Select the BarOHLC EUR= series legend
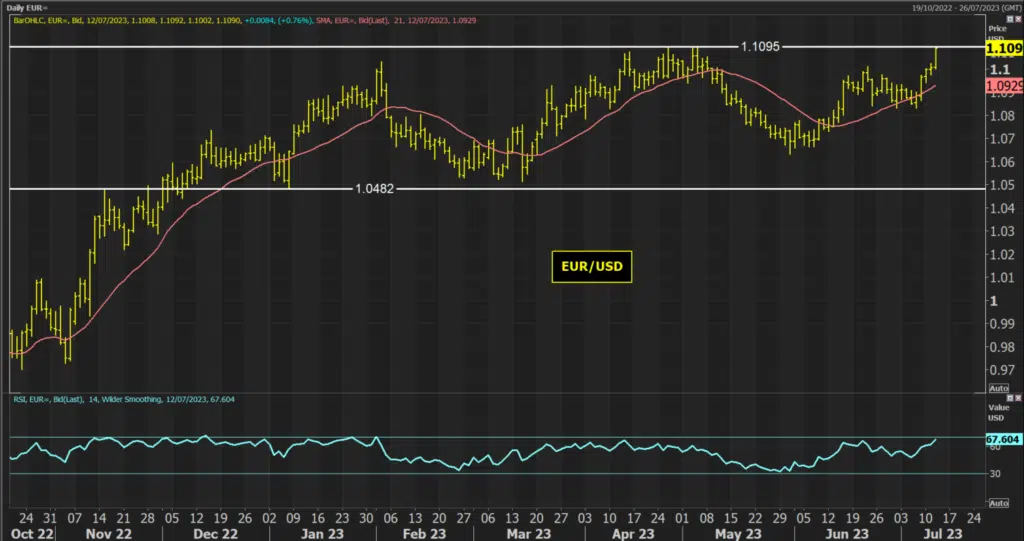Screen dimensions: 1024x541 162,20
